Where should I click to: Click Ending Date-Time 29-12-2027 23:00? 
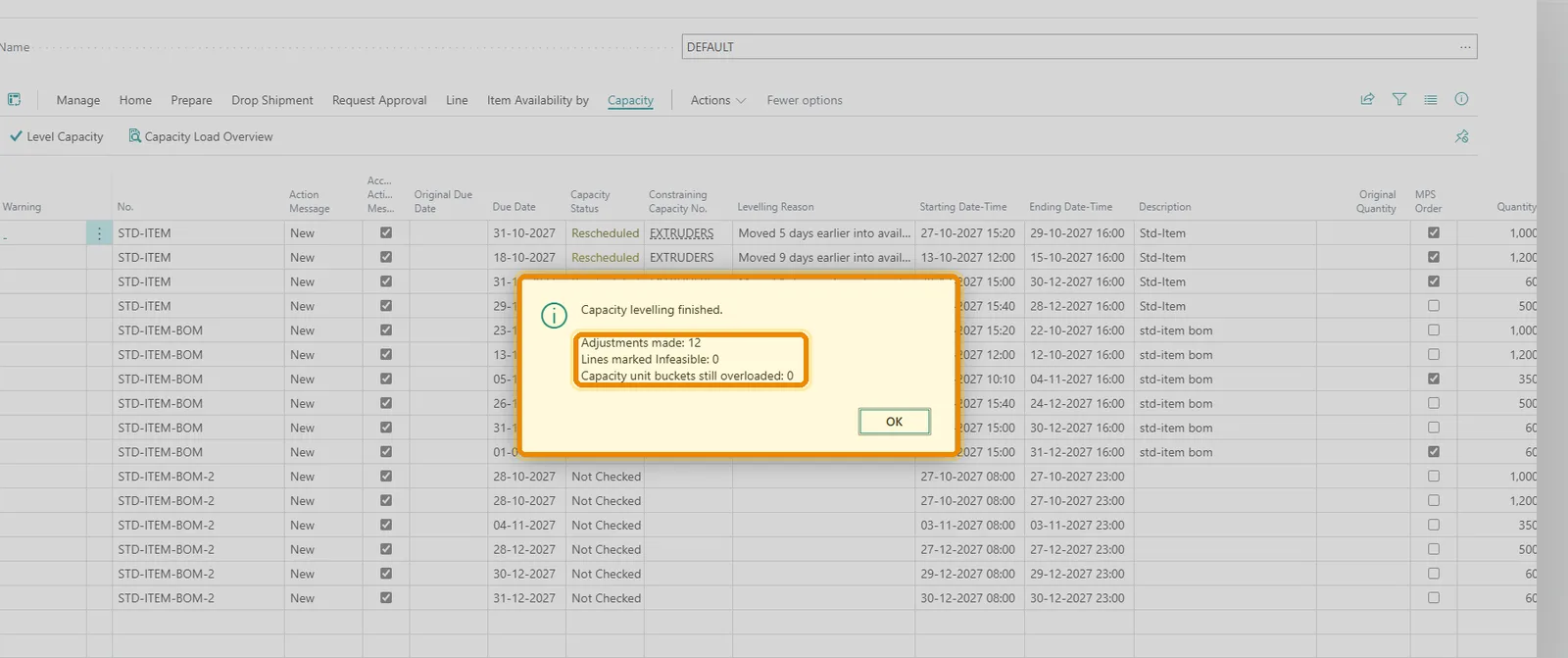[1077, 574]
